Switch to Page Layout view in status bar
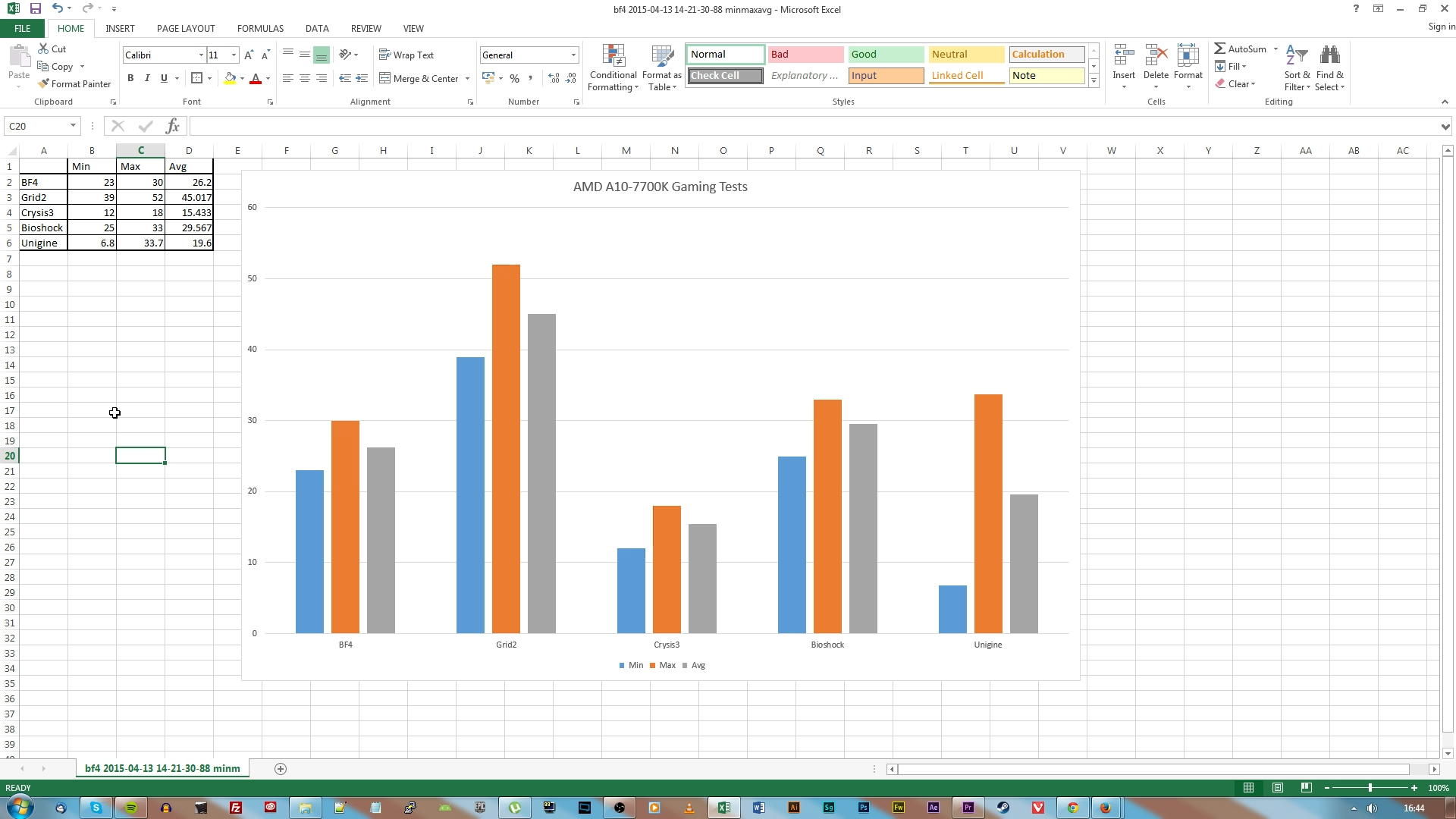Image resolution: width=1456 pixels, height=819 pixels. coord(1278,788)
